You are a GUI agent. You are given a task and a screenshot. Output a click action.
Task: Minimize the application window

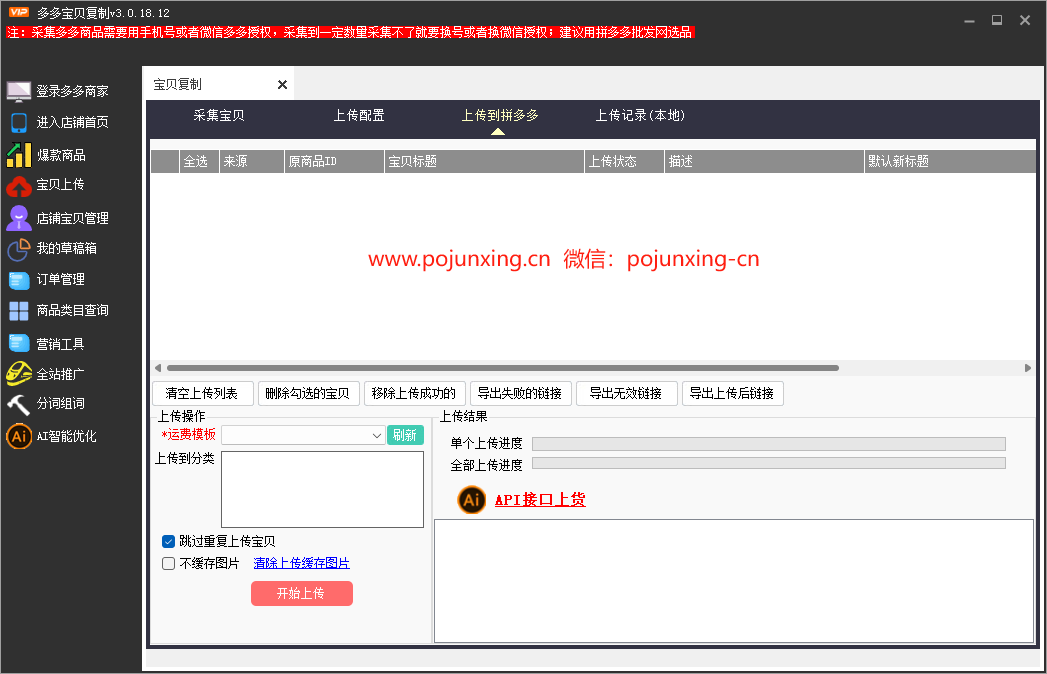click(x=970, y=21)
